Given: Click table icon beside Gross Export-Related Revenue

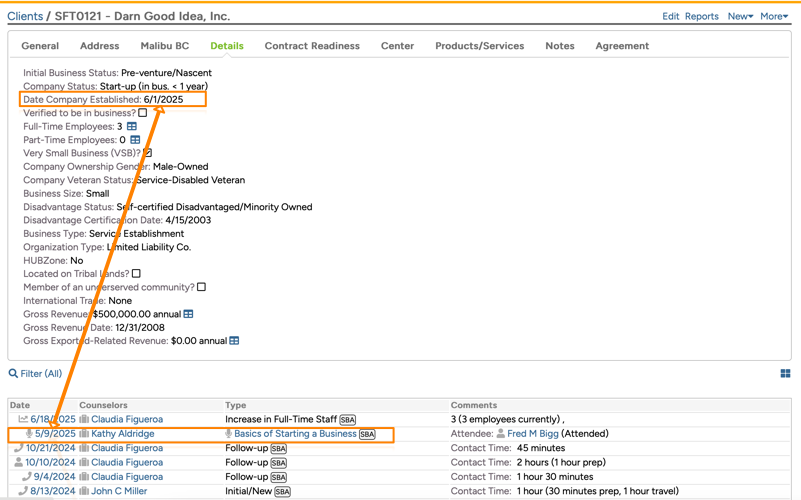Looking at the screenshot, I should [234, 341].
